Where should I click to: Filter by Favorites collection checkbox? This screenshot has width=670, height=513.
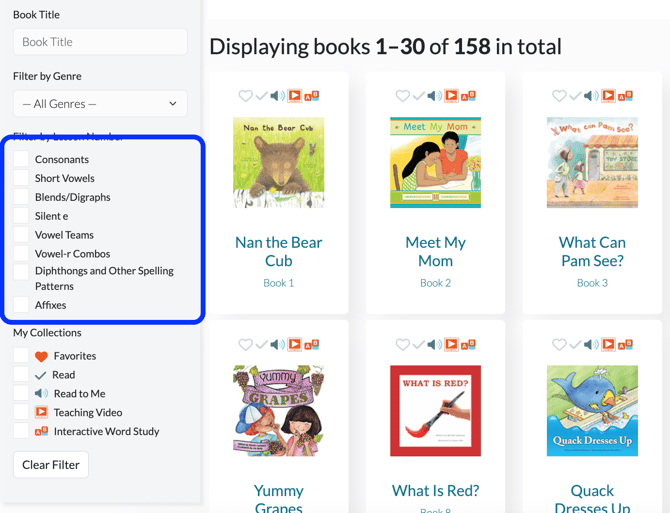[21, 355]
